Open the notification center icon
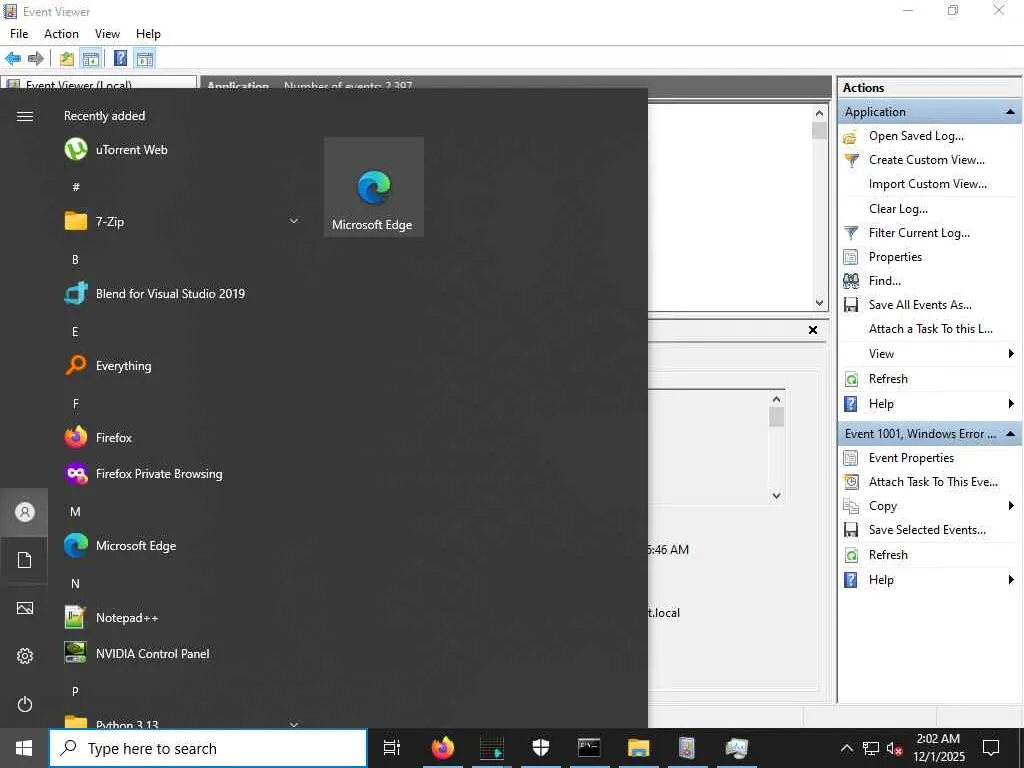The image size is (1024, 768). (991, 748)
